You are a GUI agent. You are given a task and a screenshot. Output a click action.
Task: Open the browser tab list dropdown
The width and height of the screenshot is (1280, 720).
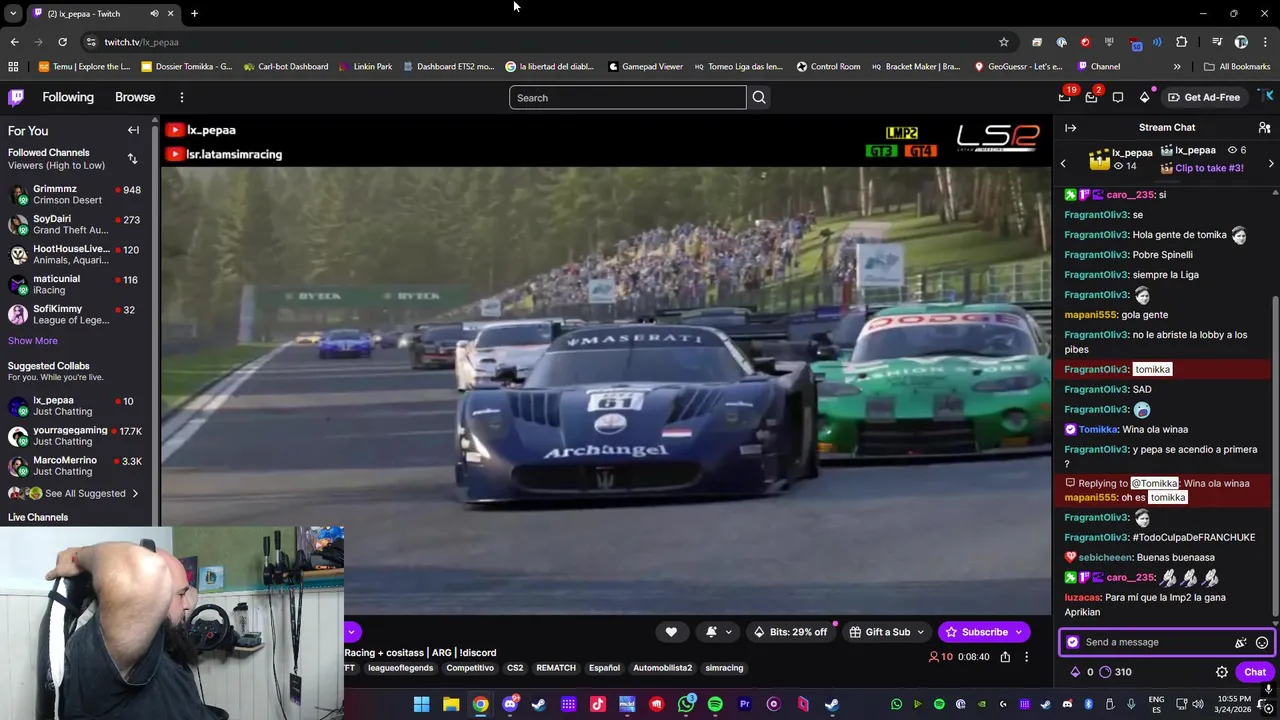[12, 13]
